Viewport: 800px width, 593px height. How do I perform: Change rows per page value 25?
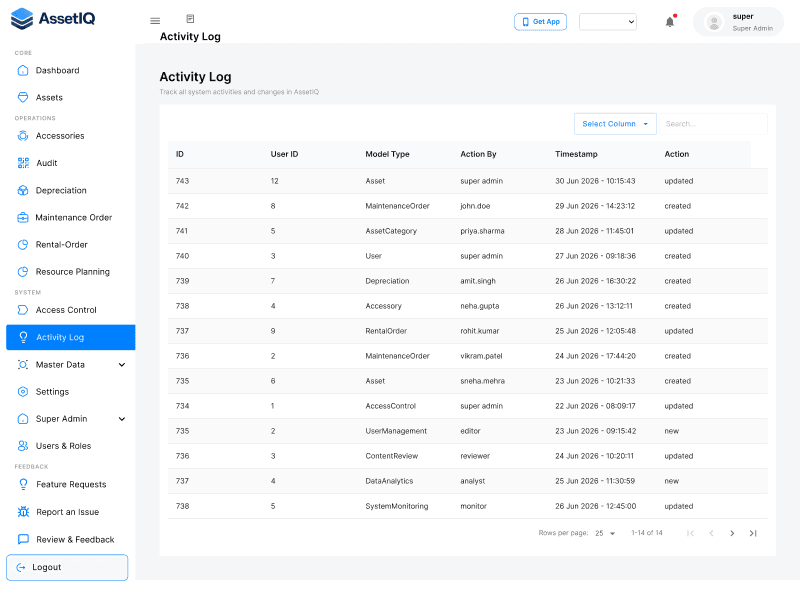coord(605,533)
